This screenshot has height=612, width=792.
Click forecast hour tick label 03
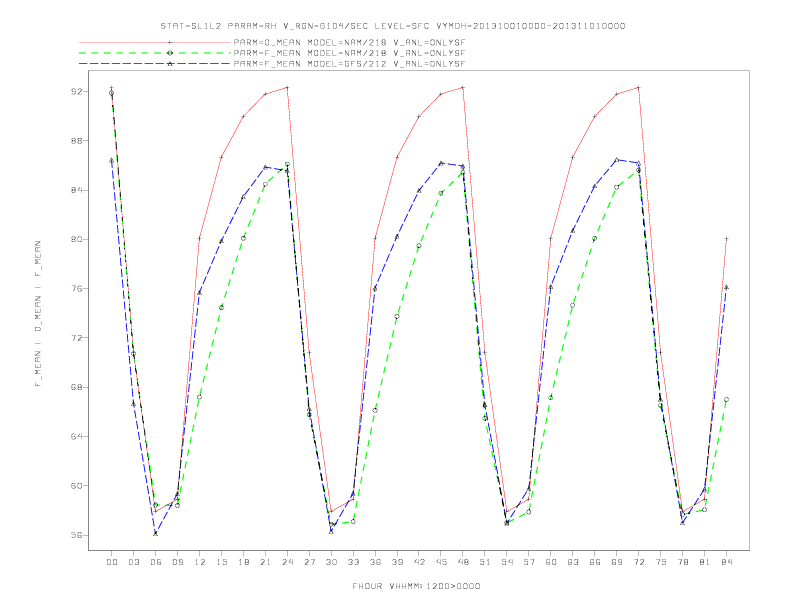coord(133,562)
